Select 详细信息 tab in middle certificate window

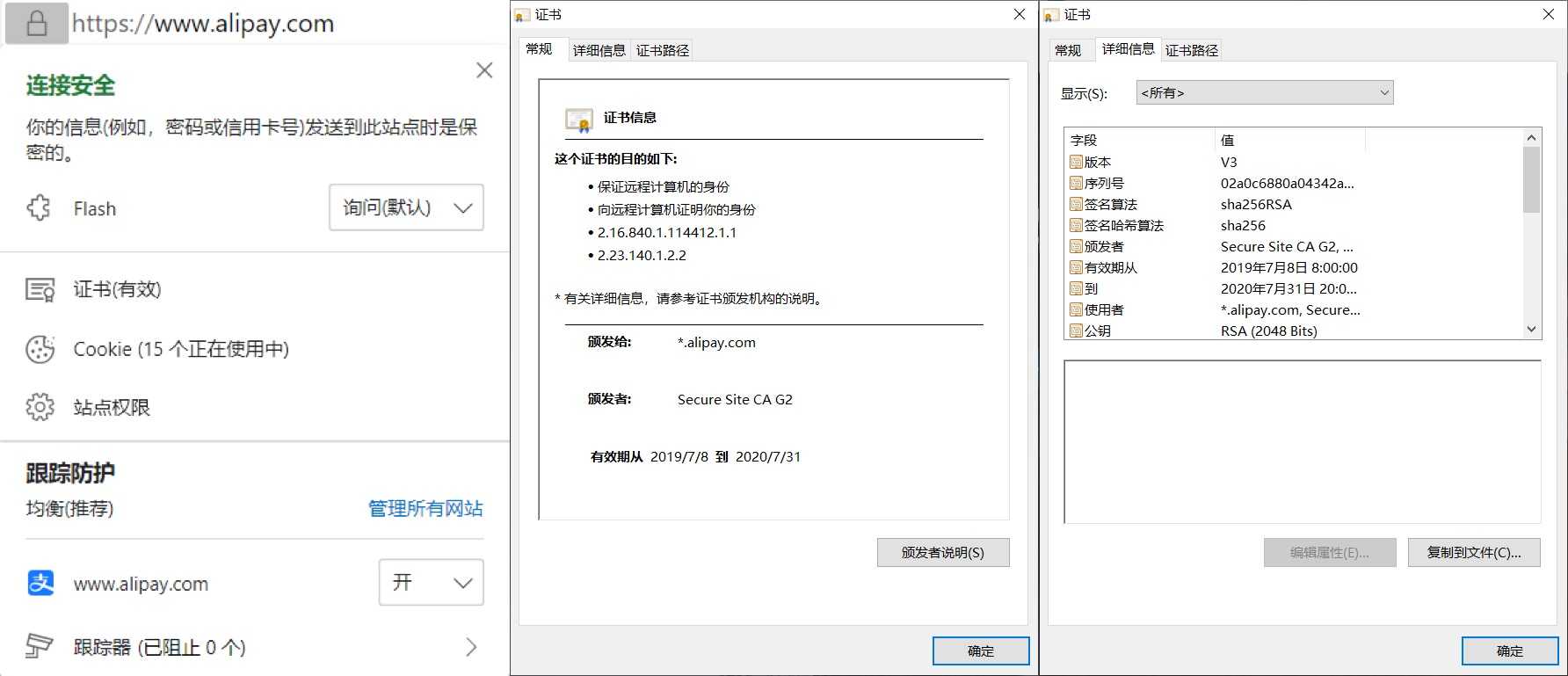click(599, 51)
